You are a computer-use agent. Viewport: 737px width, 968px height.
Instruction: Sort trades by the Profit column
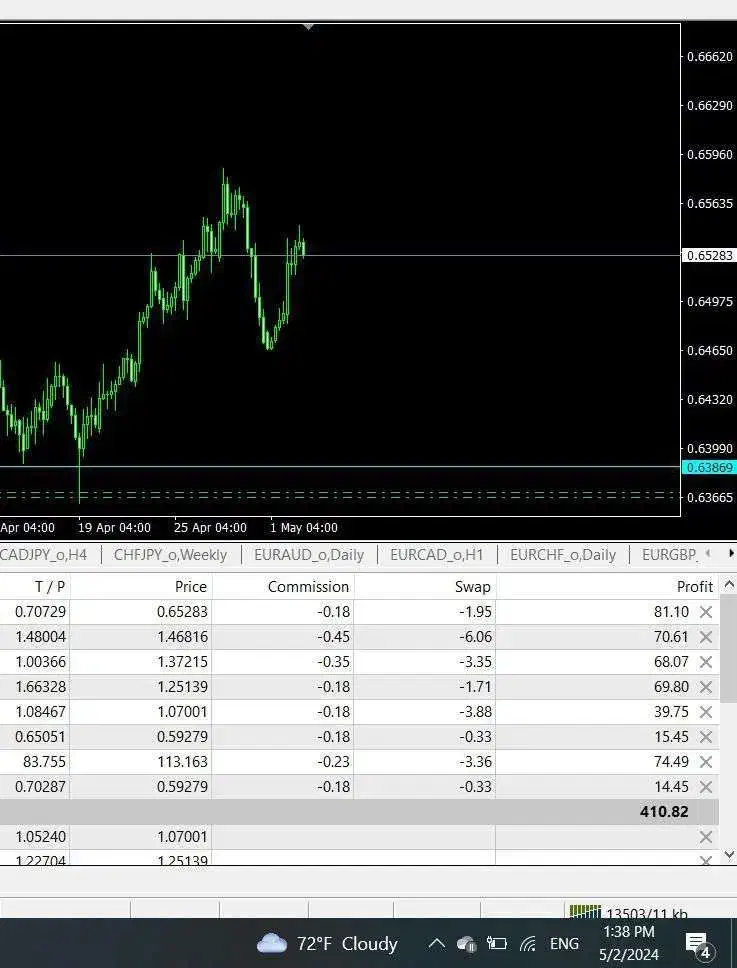click(x=694, y=587)
